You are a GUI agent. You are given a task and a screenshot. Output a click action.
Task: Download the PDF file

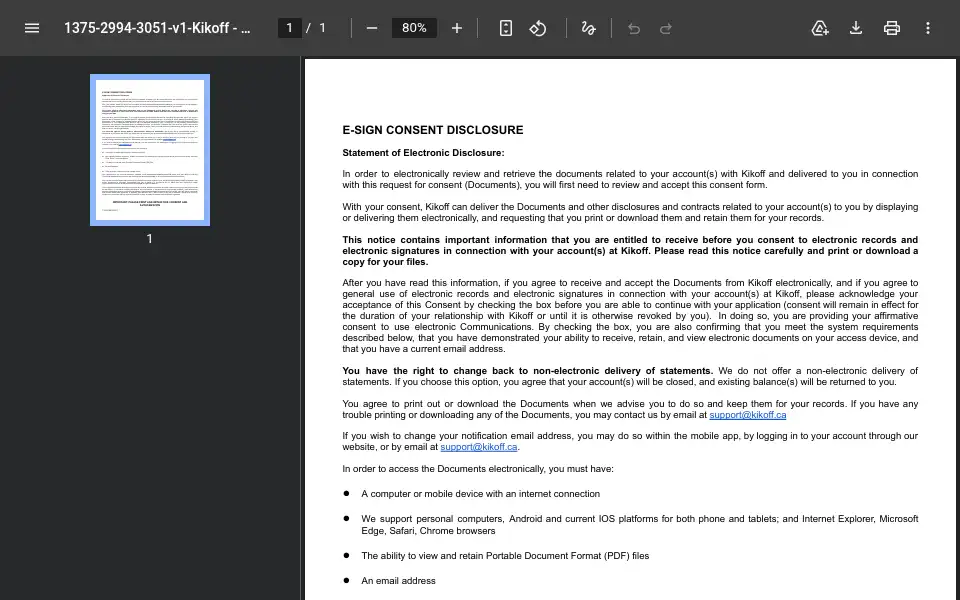coord(856,28)
